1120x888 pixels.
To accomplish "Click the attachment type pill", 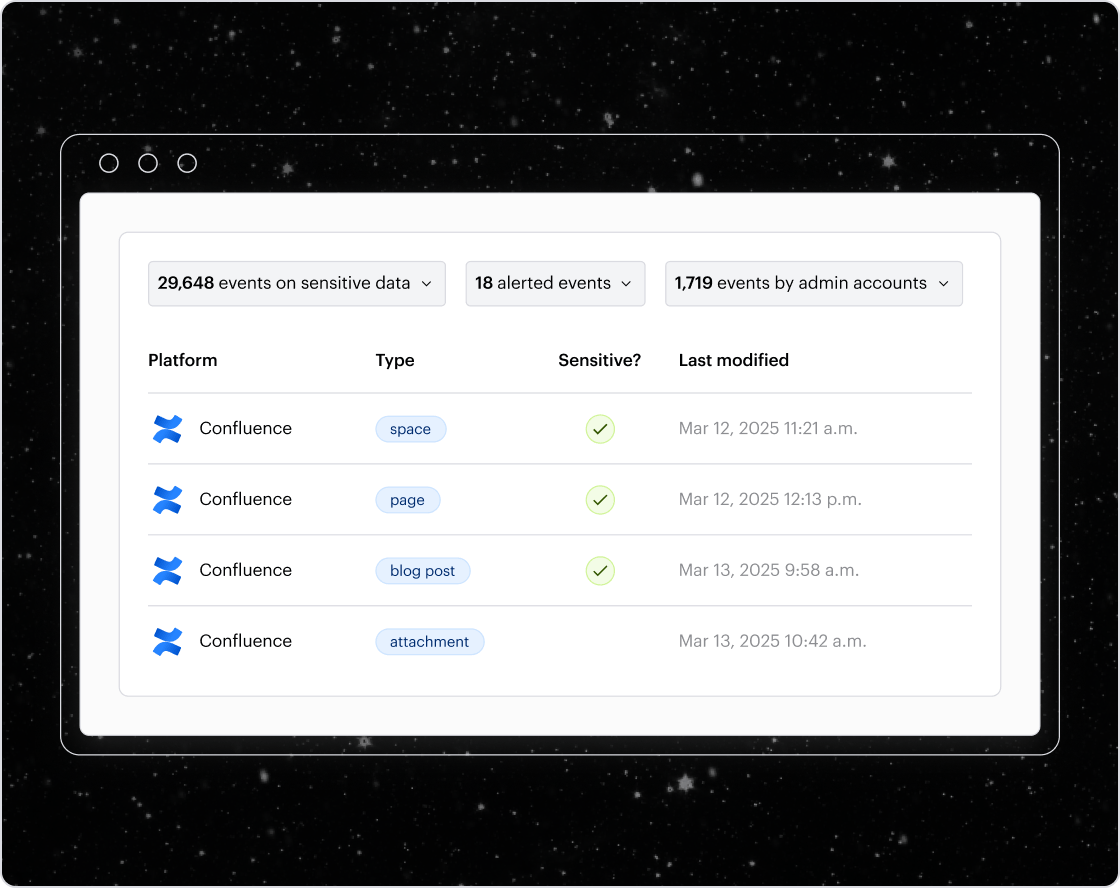I will (x=429, y=641).
